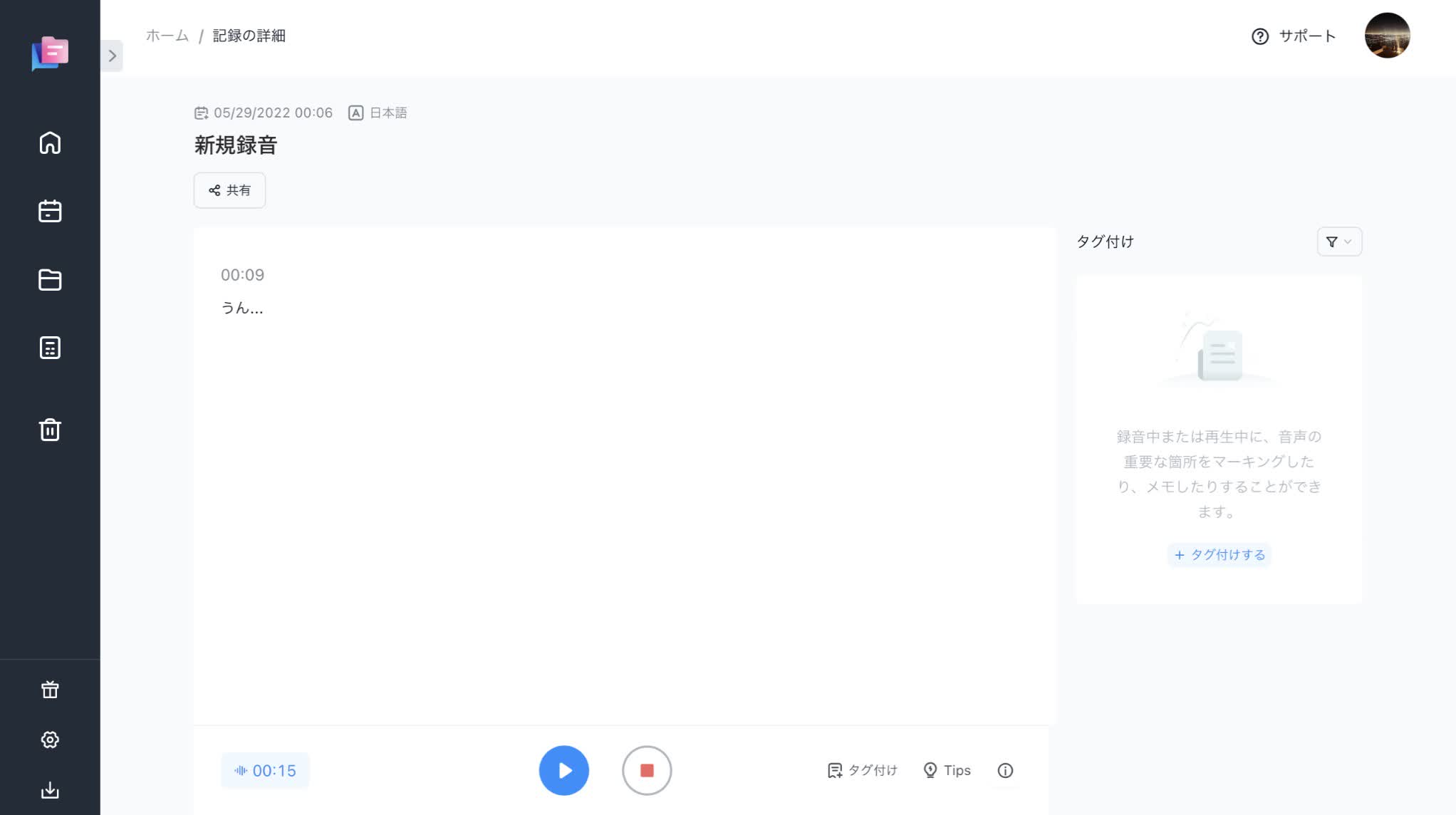Open the gift icon in sidebar
This screenshot has width=1456, height=815.
coord(50,690)
